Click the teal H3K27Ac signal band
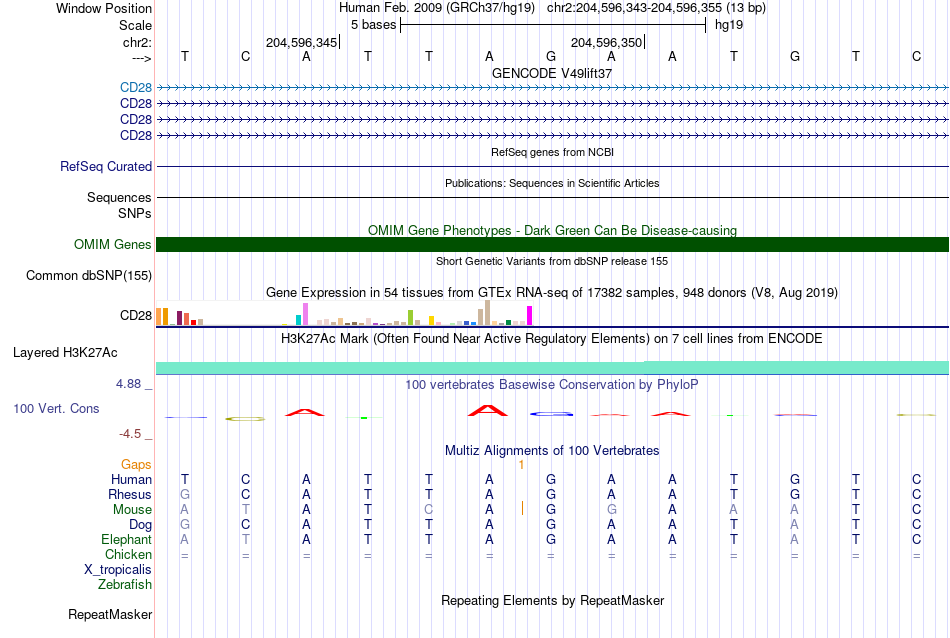Screen dimensions: 950x638 pos(552,368)
